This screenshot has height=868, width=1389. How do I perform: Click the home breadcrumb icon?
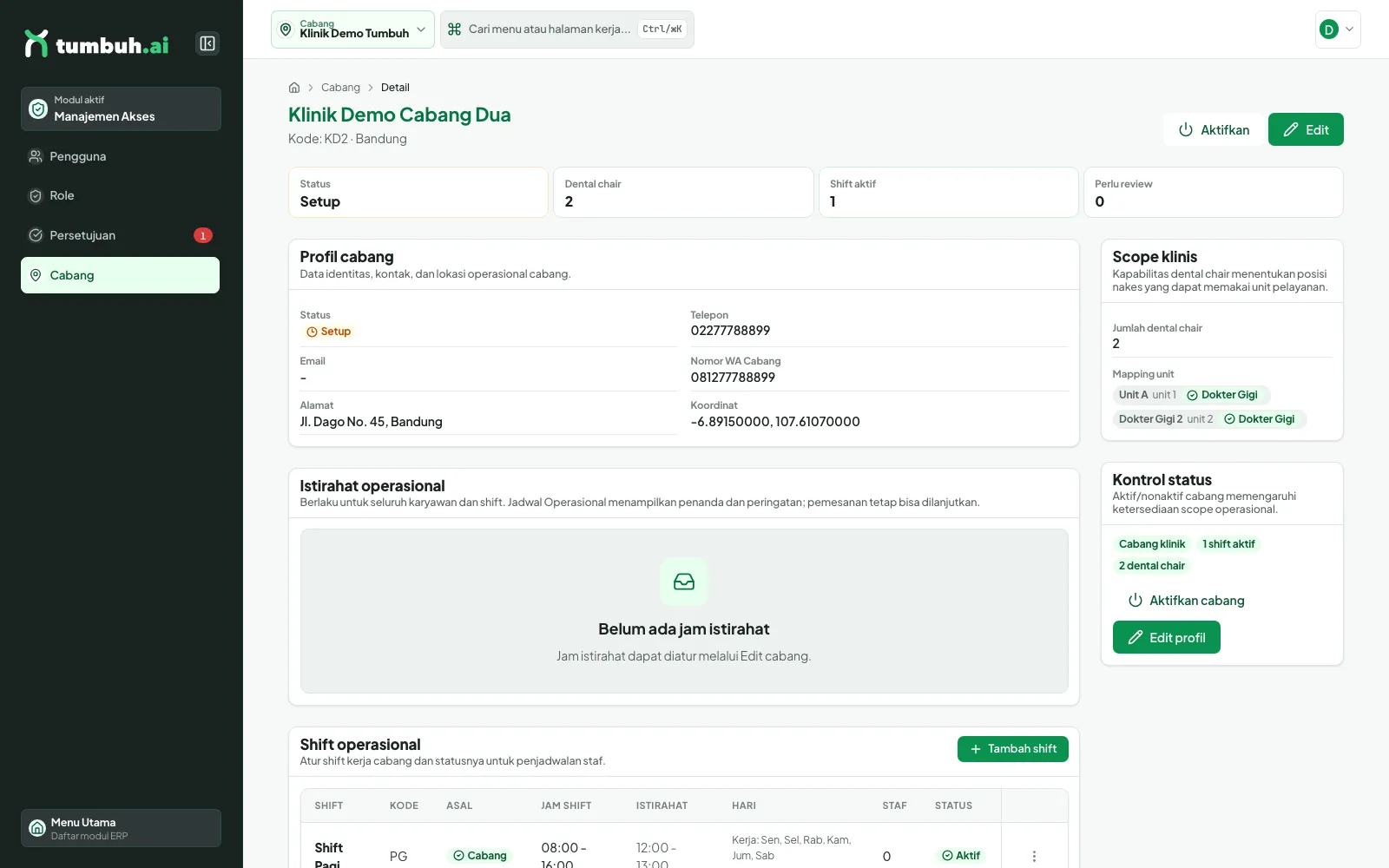[x=294, y=88]
